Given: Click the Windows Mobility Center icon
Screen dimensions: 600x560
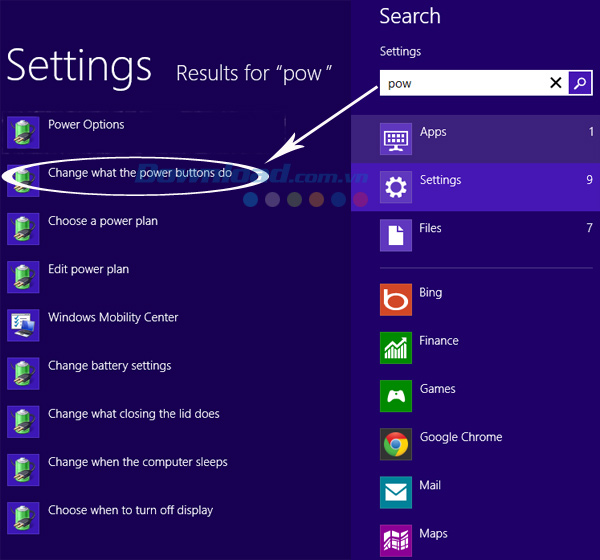Looking at the screenshot, I should click(23, 325).
